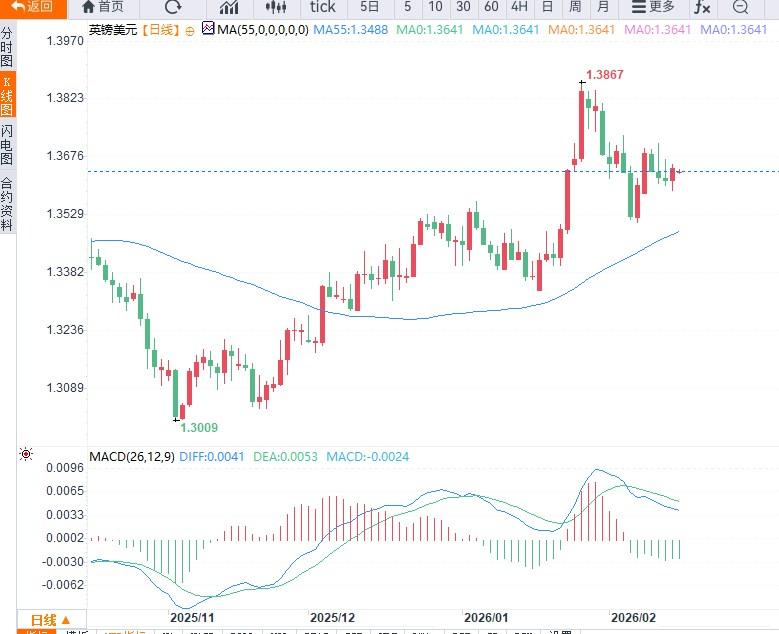
Task: Click the red sun icon beside MACD
Action: [26, 454]
